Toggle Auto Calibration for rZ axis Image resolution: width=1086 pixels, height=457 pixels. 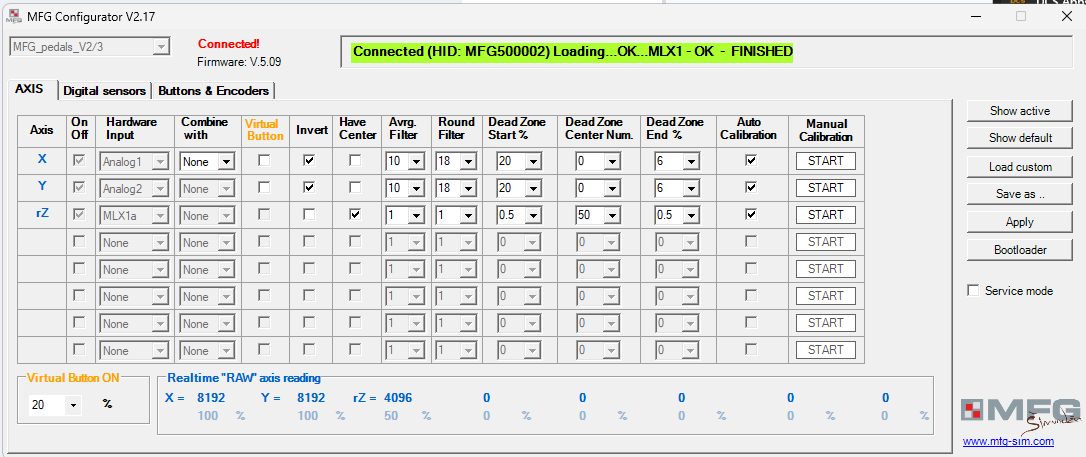click(x=750, y=215)
